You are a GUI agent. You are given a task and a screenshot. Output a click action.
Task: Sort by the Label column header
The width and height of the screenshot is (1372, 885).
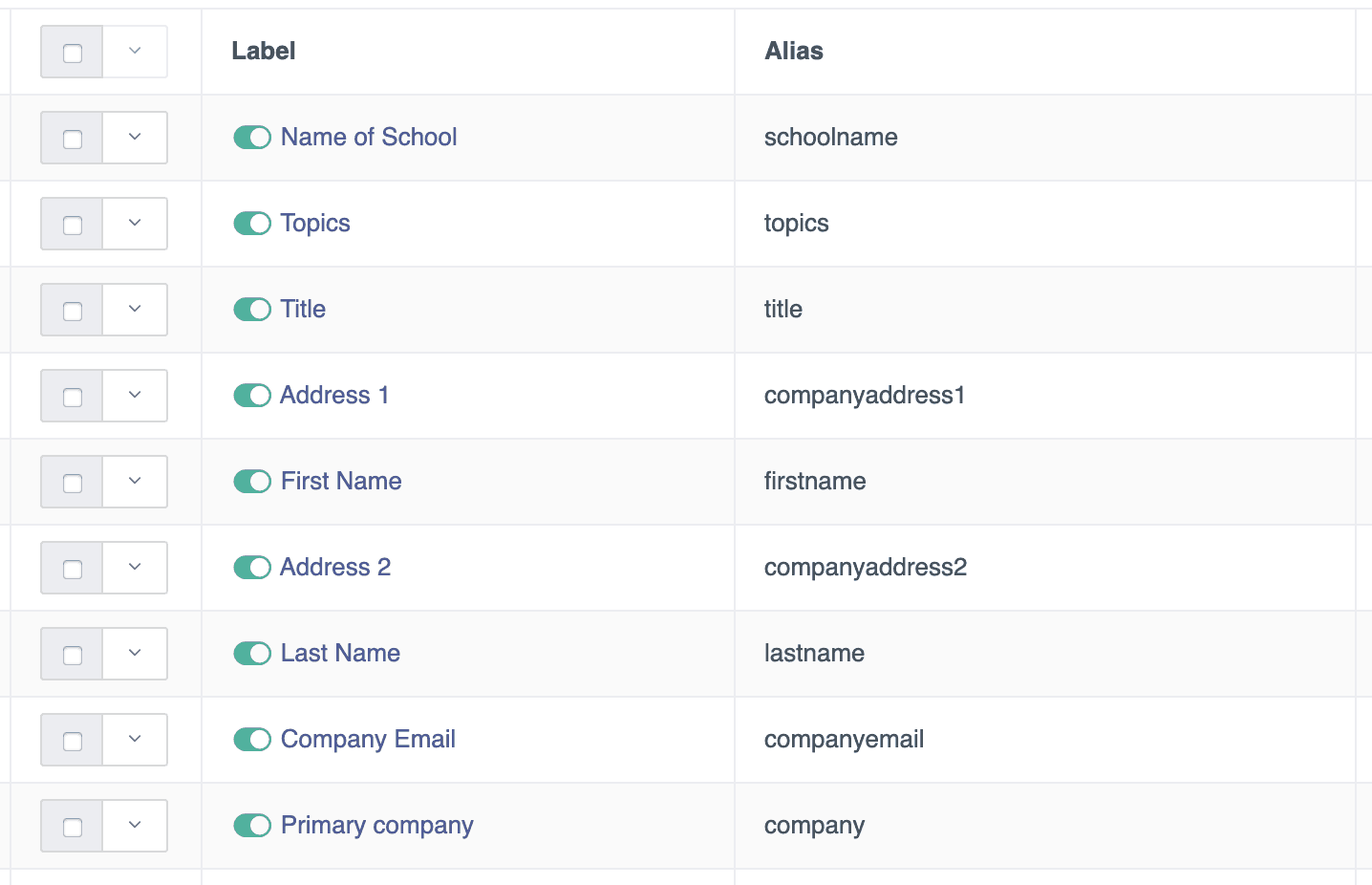[264, 52]
